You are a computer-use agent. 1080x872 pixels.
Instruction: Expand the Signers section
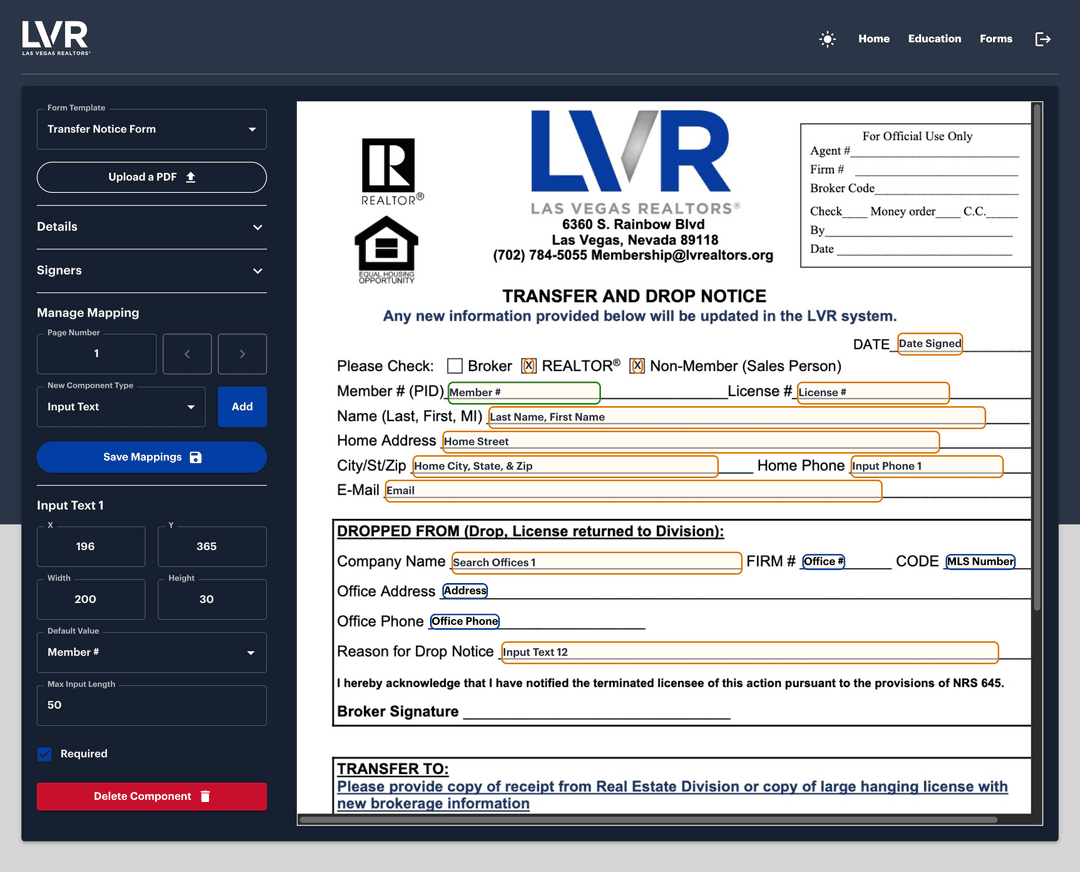152,271
